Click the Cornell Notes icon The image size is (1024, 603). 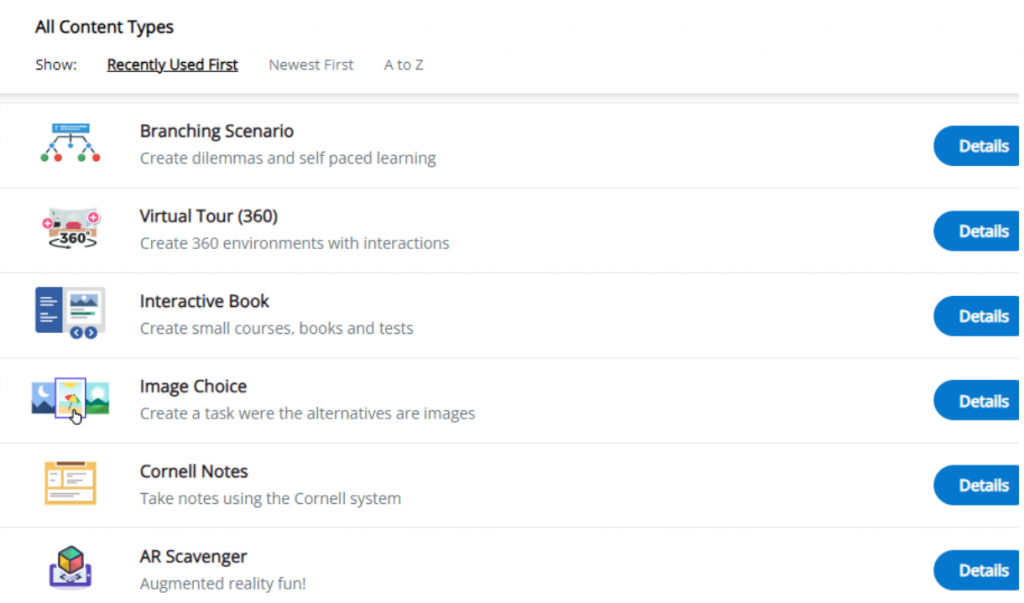click(x=71, y=483)
